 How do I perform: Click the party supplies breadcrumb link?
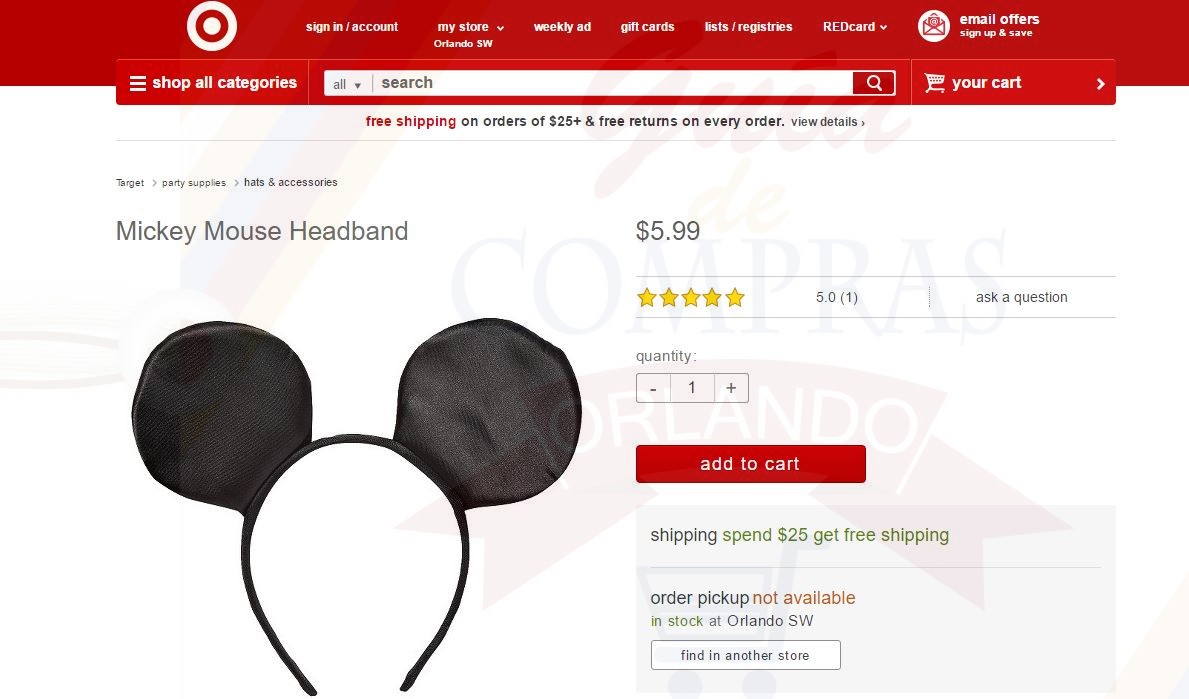point(193,183)
